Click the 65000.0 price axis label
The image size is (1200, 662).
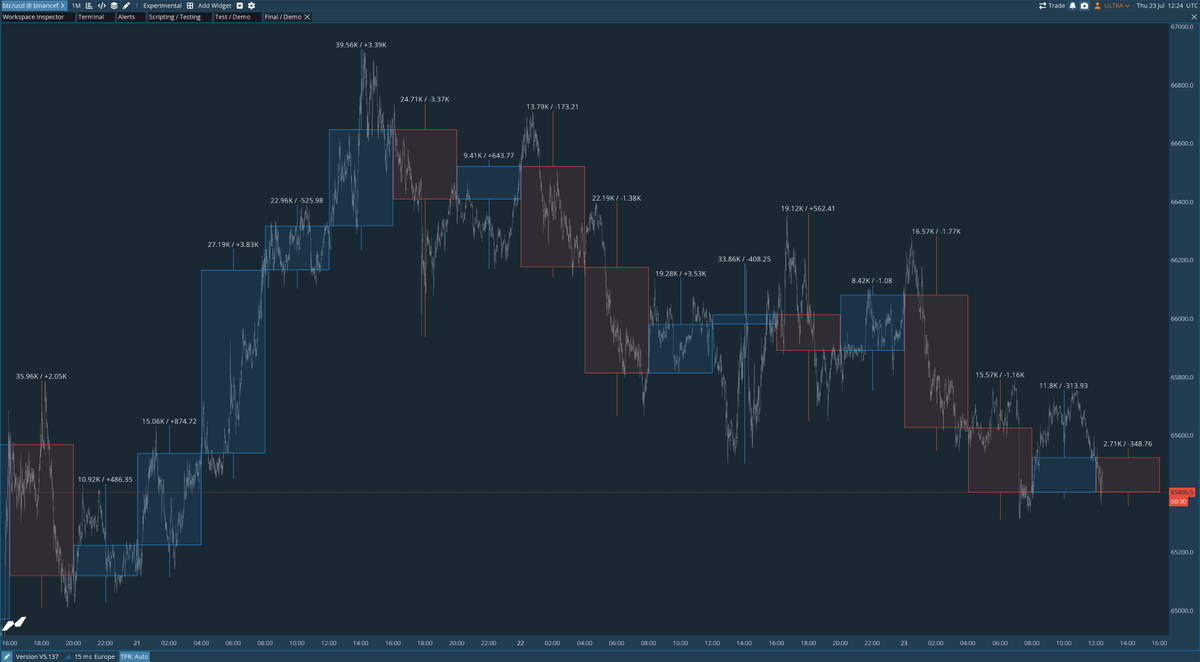1182,610
